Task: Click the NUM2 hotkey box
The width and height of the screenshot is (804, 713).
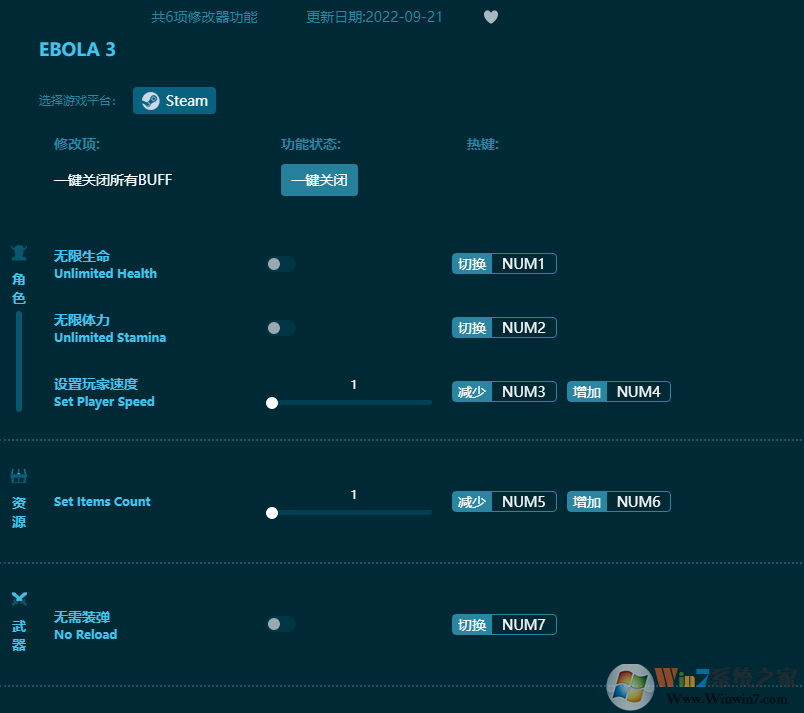Action: [x=523, y=328]
